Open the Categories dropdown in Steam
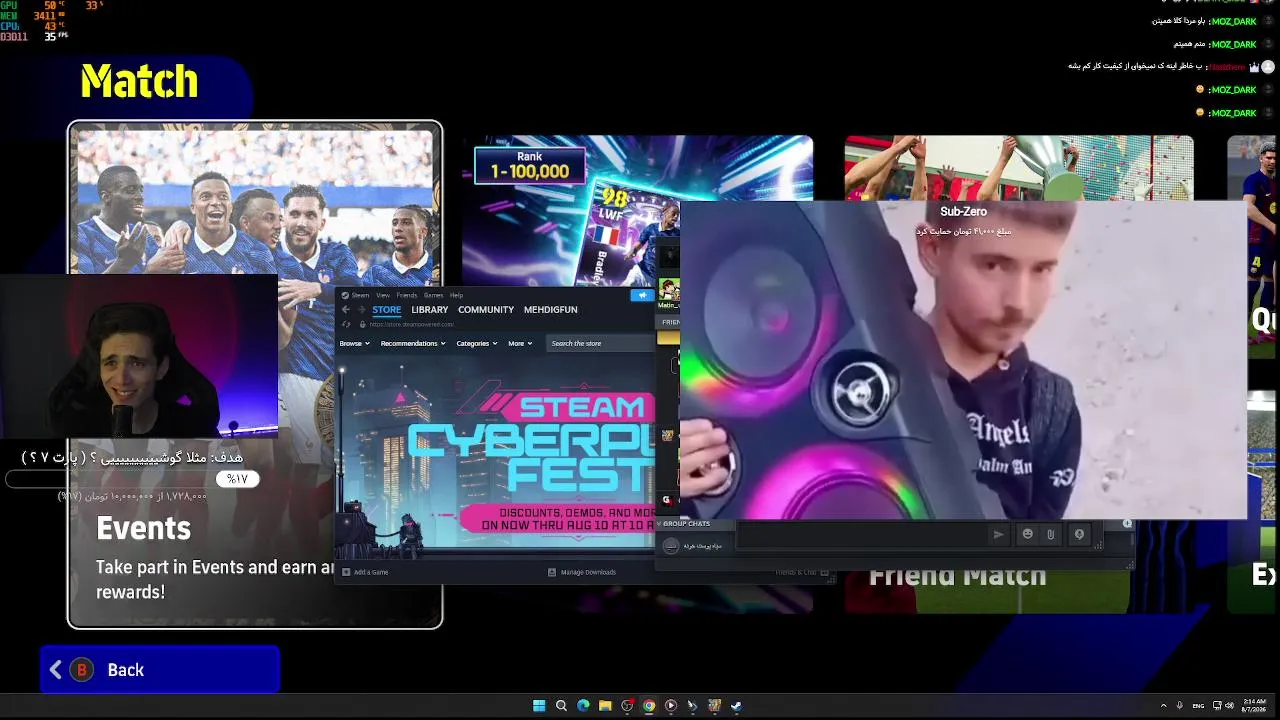 (x=476, y=343)
